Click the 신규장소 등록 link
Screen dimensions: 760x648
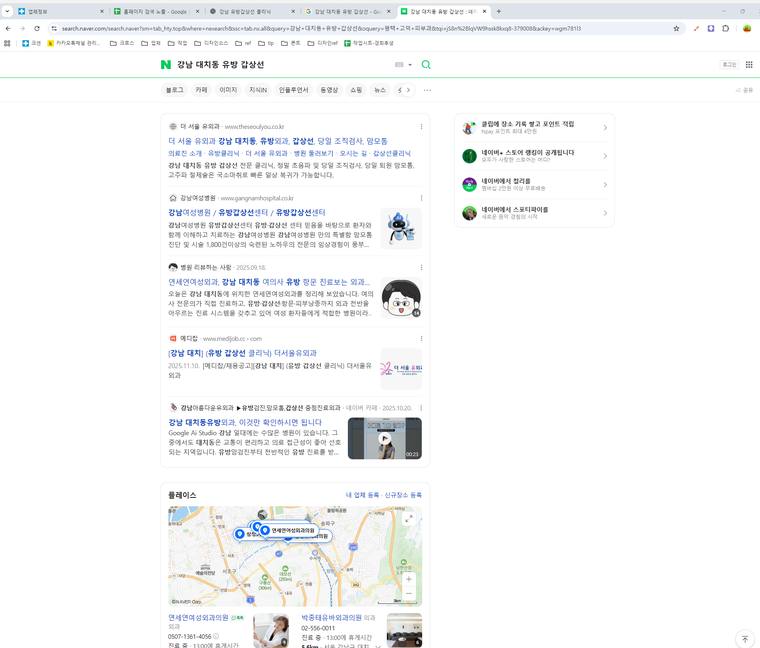pos(403,495)
